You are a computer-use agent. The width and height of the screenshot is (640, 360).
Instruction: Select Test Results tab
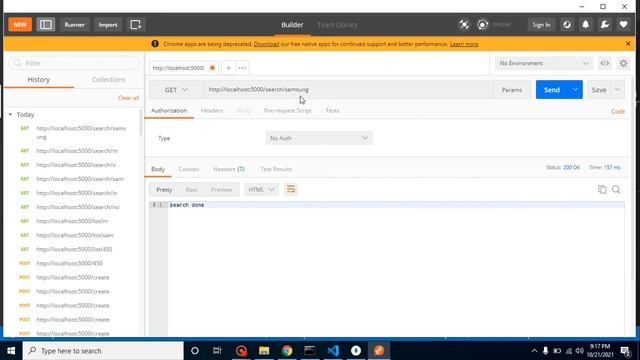point(276,169)
